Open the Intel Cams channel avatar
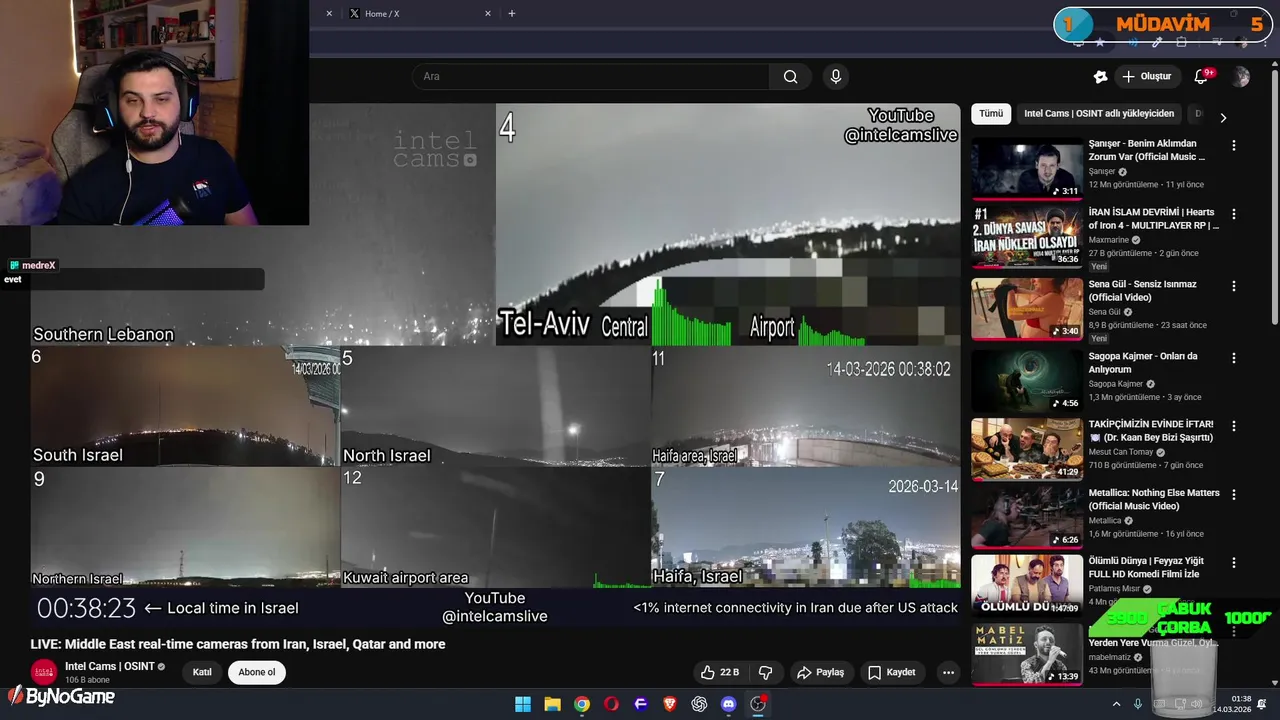 click(44, 672)
